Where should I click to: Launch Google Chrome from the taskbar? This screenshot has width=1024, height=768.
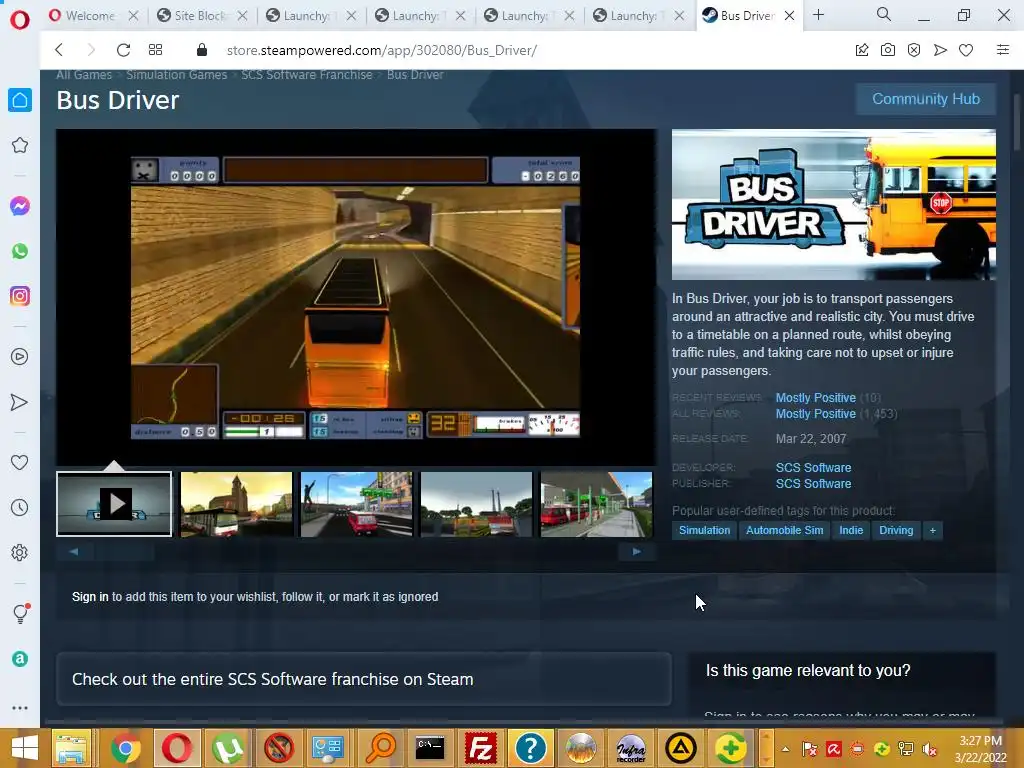tap(125, 748)
